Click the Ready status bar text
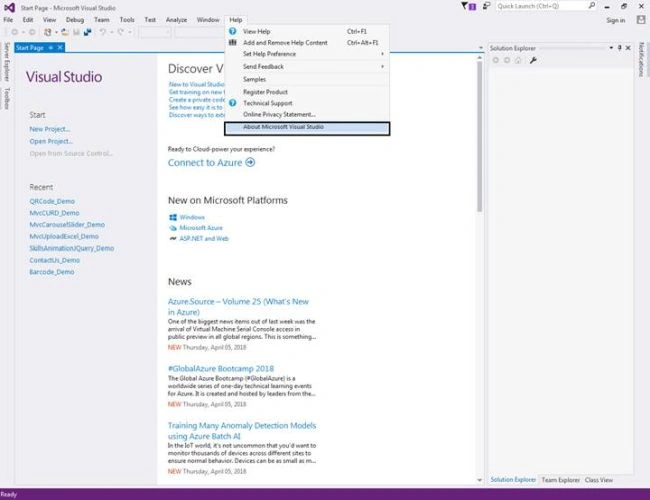Image resolution: width=650 pixels, height=500 pixels. [8, 494]
